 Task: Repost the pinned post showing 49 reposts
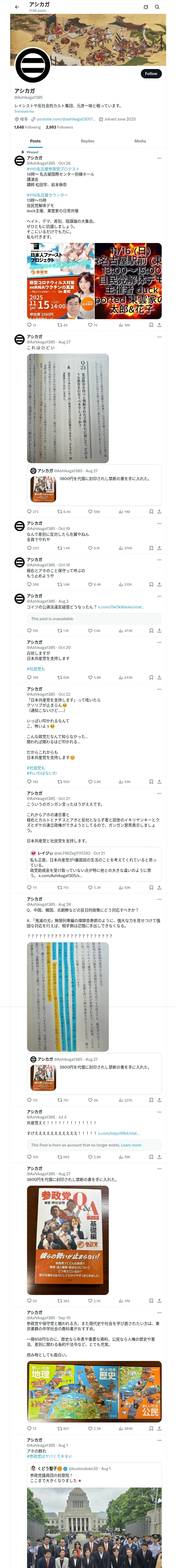pos(62,325)
